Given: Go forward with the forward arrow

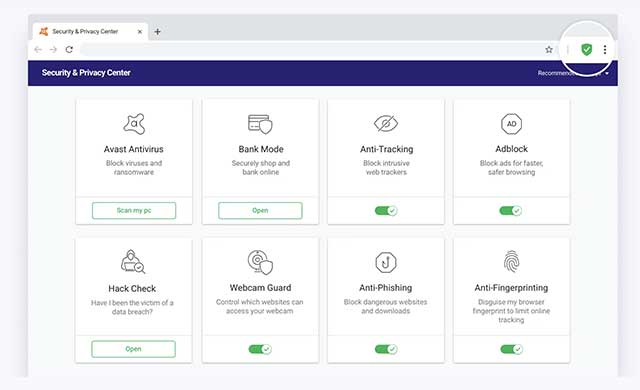Looking at the screenshot, I should [x=53, y=49].
